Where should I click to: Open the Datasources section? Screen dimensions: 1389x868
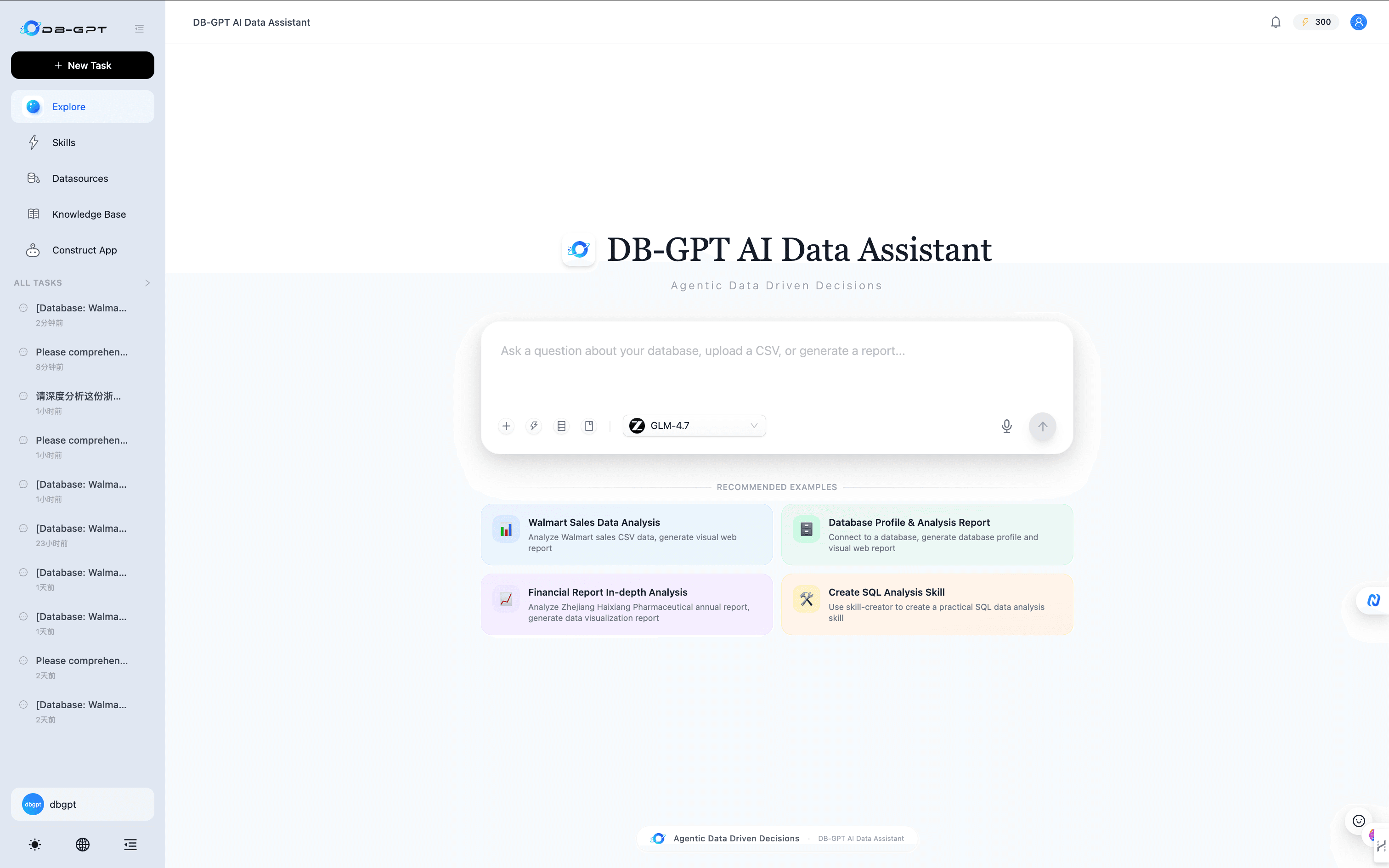pos(80,178)
